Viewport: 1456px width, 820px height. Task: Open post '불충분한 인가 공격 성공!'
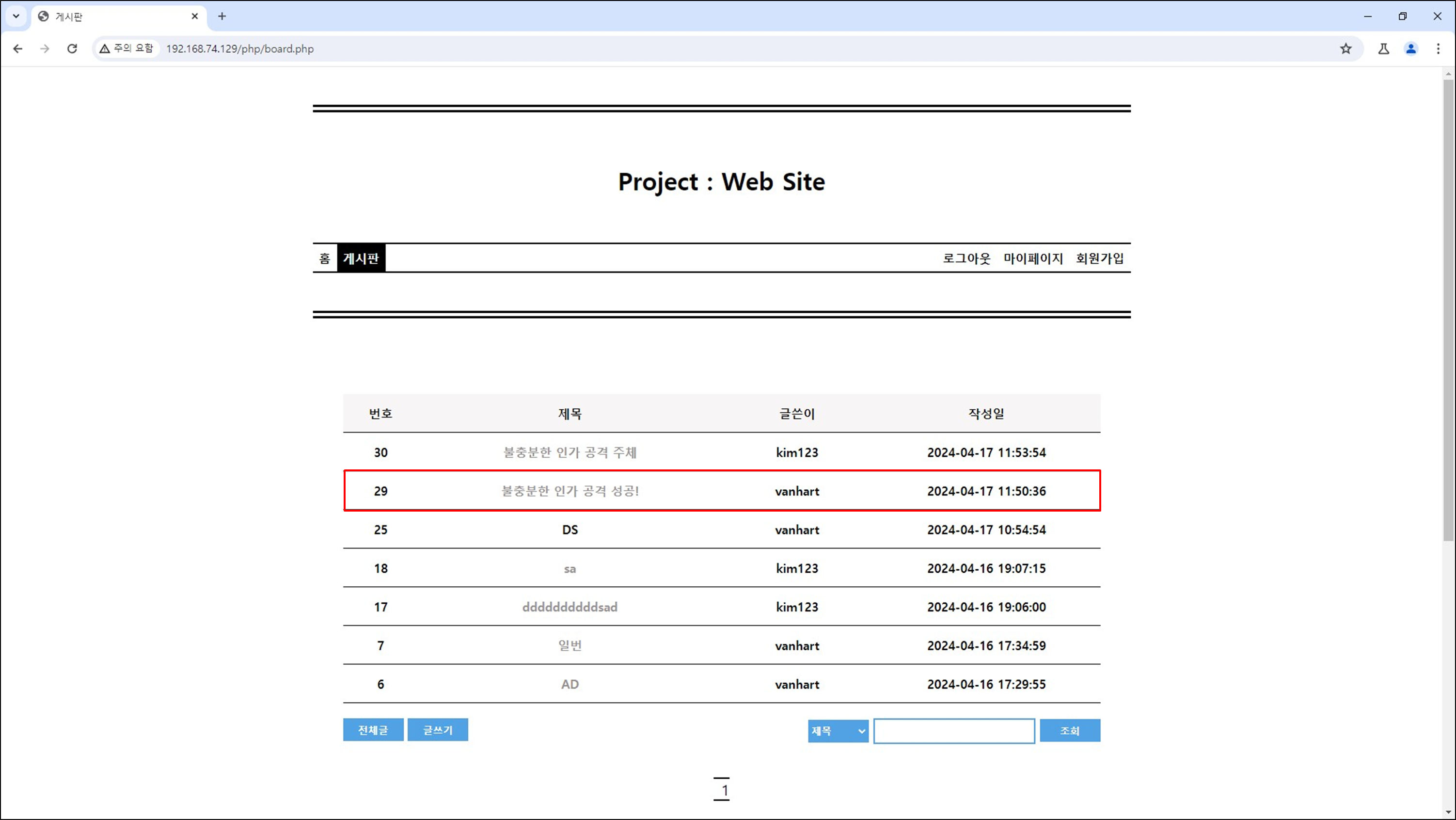(x=570, y=491)
